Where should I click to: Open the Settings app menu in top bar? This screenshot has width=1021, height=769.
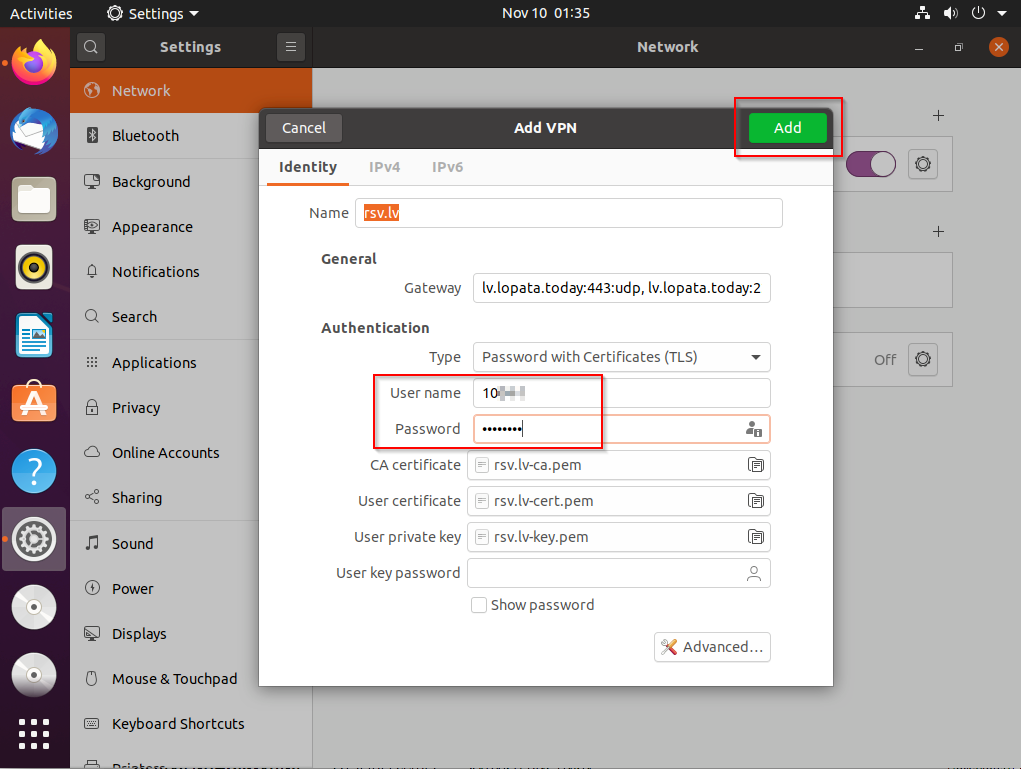point(153,14)
